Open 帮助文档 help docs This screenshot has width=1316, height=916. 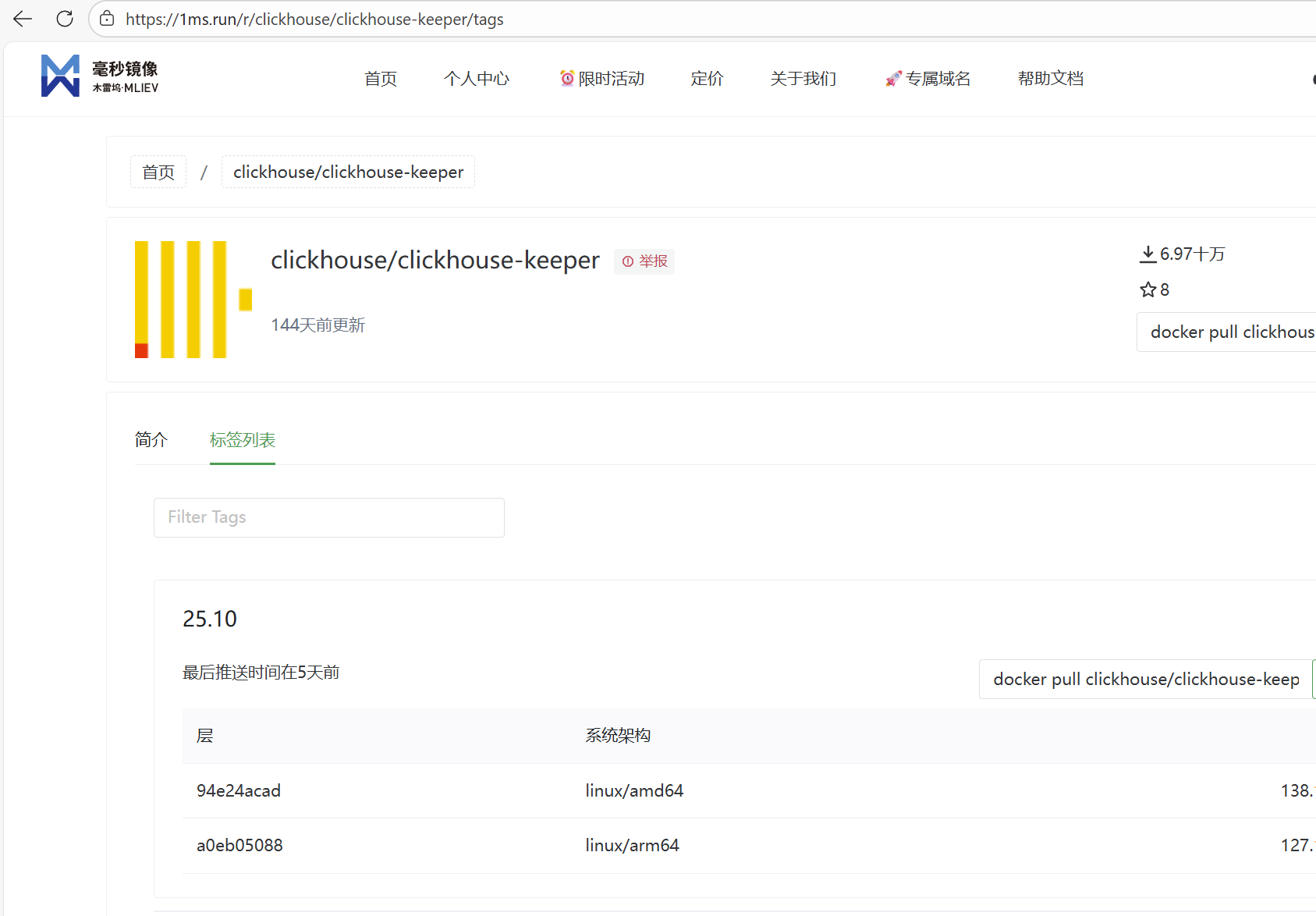[x=1051, y=79]
